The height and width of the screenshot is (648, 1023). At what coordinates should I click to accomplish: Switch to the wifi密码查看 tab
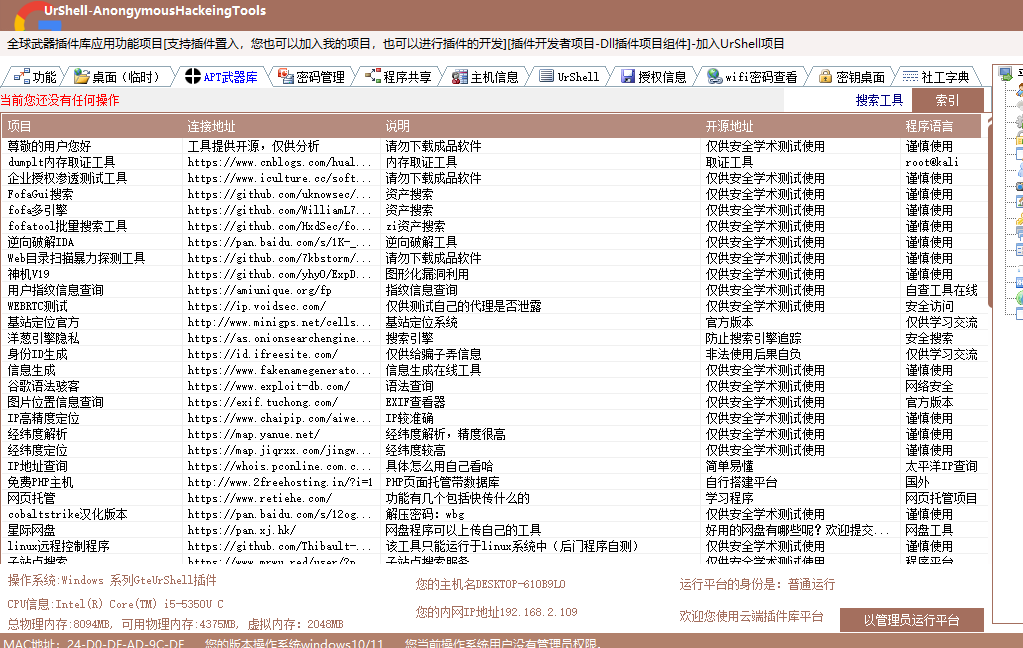(x=753, y=77)
